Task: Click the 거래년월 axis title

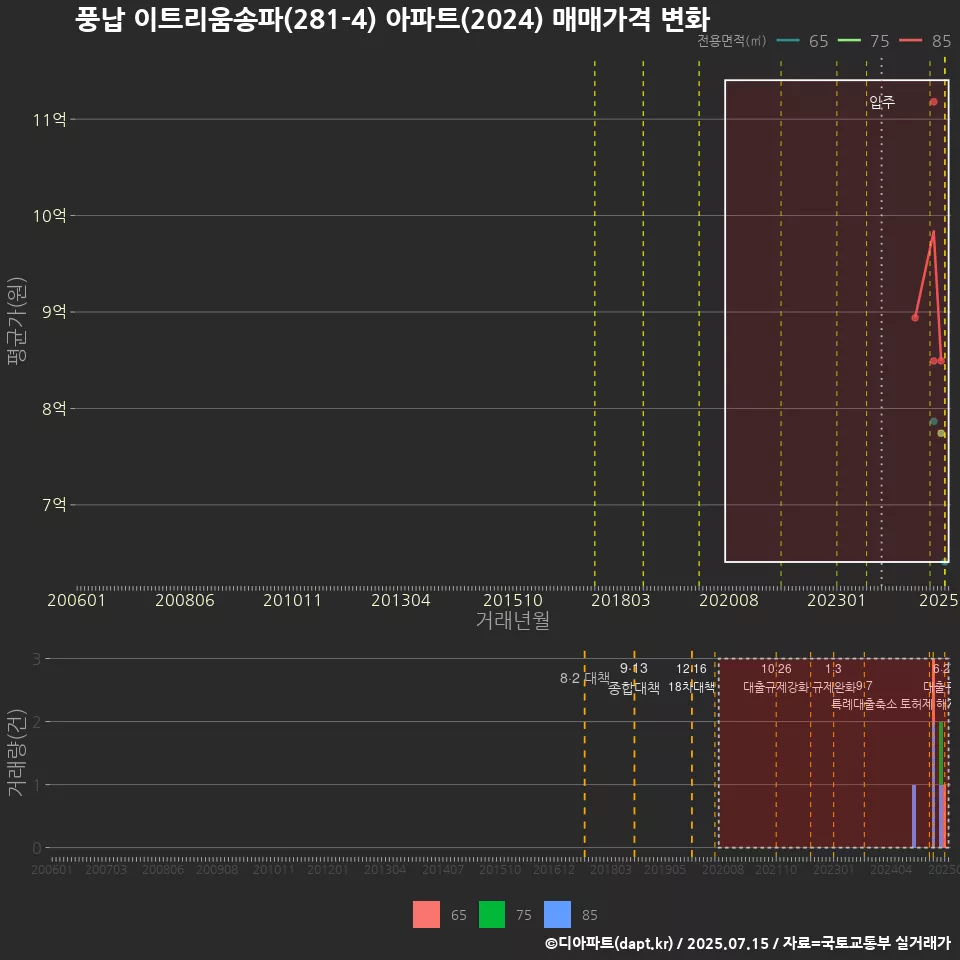Action: coord(512,620)
